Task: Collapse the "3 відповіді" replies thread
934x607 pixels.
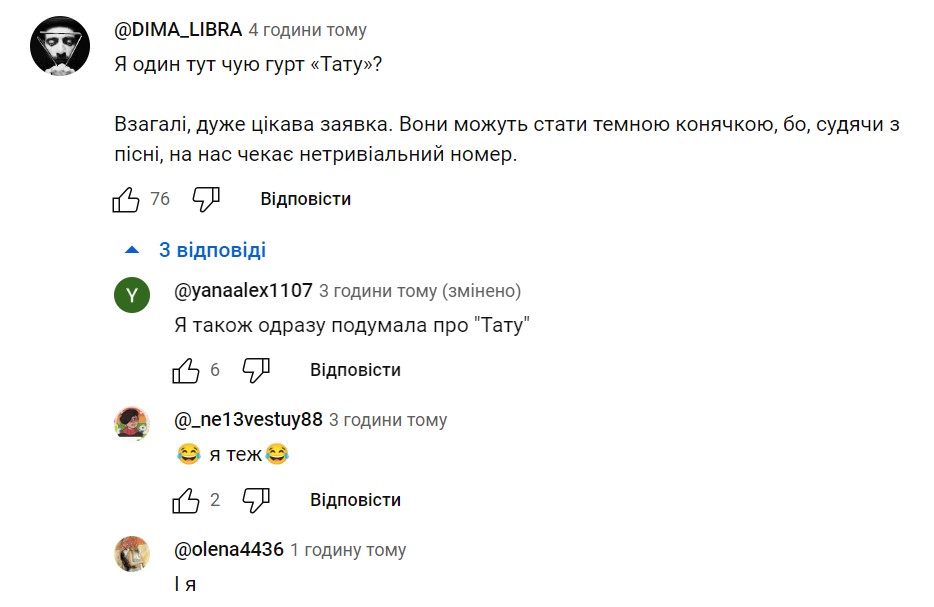Action: (x=195, y=250)
